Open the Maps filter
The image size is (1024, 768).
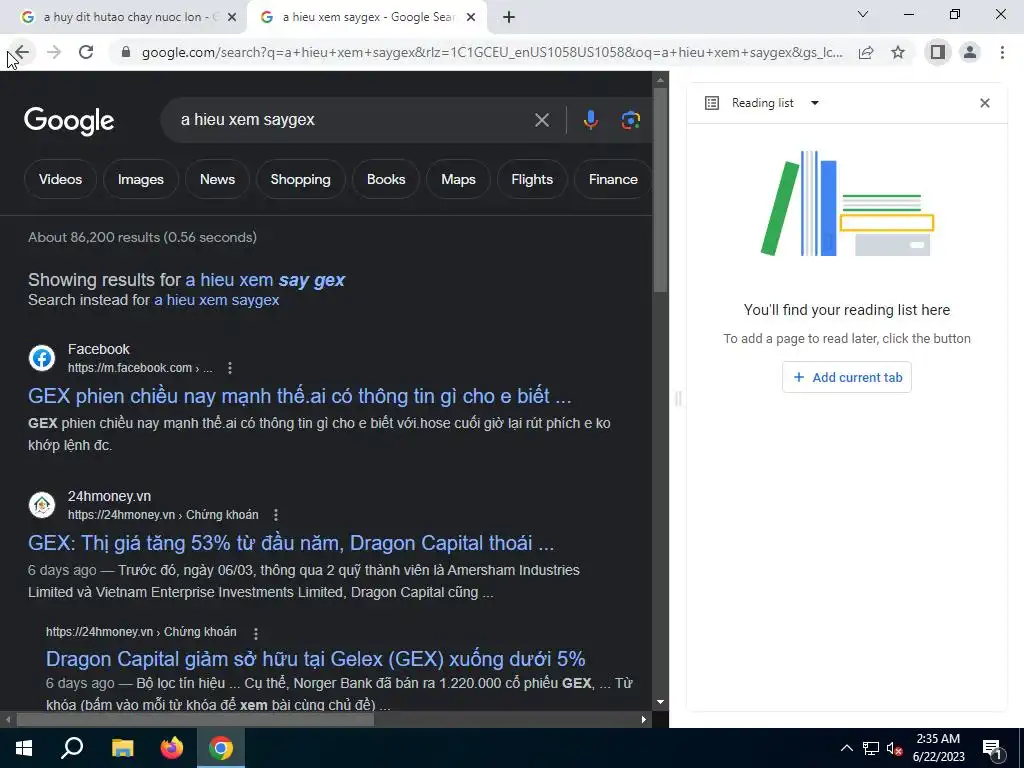coord(458,180)
